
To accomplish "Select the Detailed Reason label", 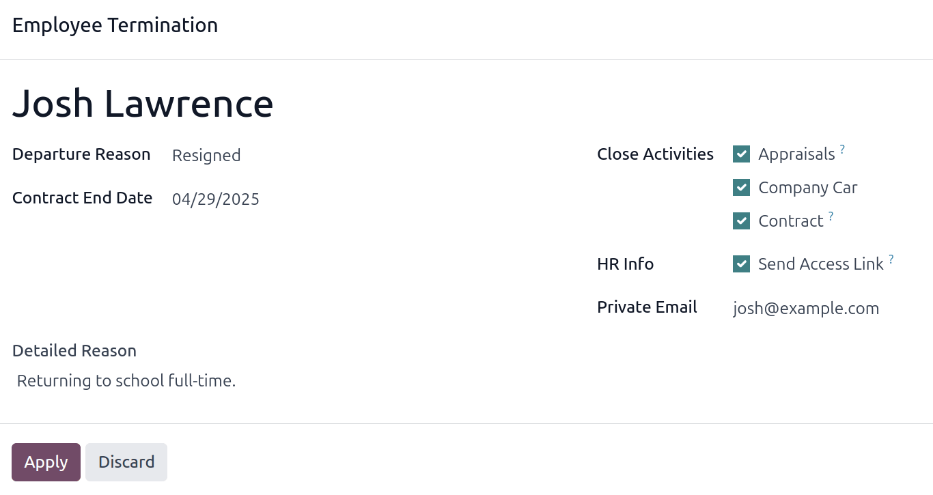I will [x=74, y=351].
